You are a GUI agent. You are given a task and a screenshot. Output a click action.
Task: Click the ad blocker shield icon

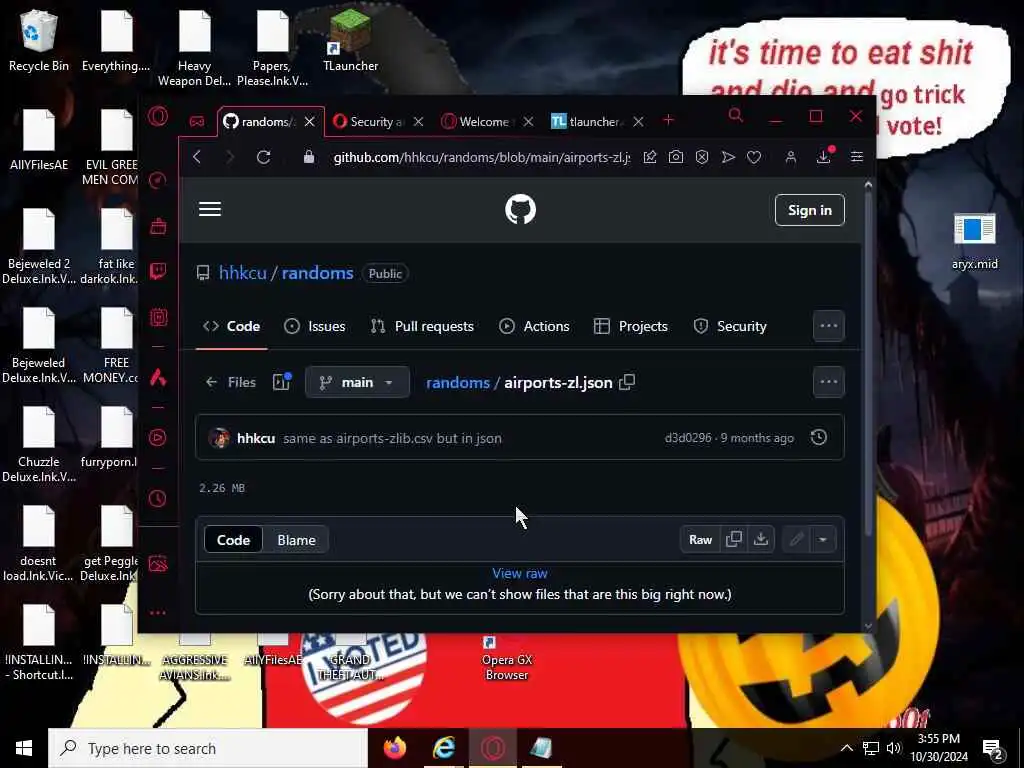pos(702,157)
